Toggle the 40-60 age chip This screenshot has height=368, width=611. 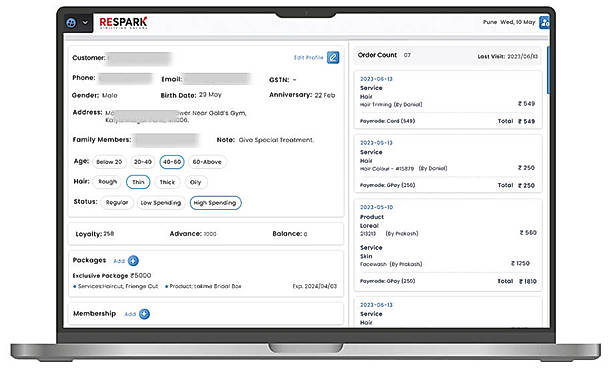[x=172, y=162]
